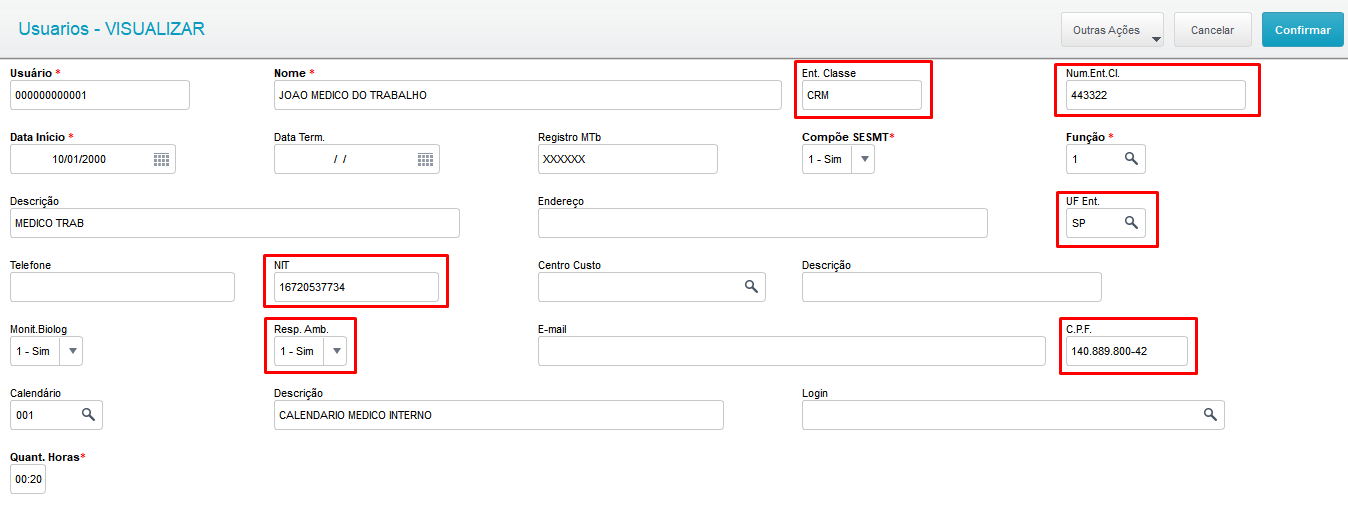1348x520 pixels.
Task: Click the UF Ent. lookup magnifier icon
Action: 1131,223
